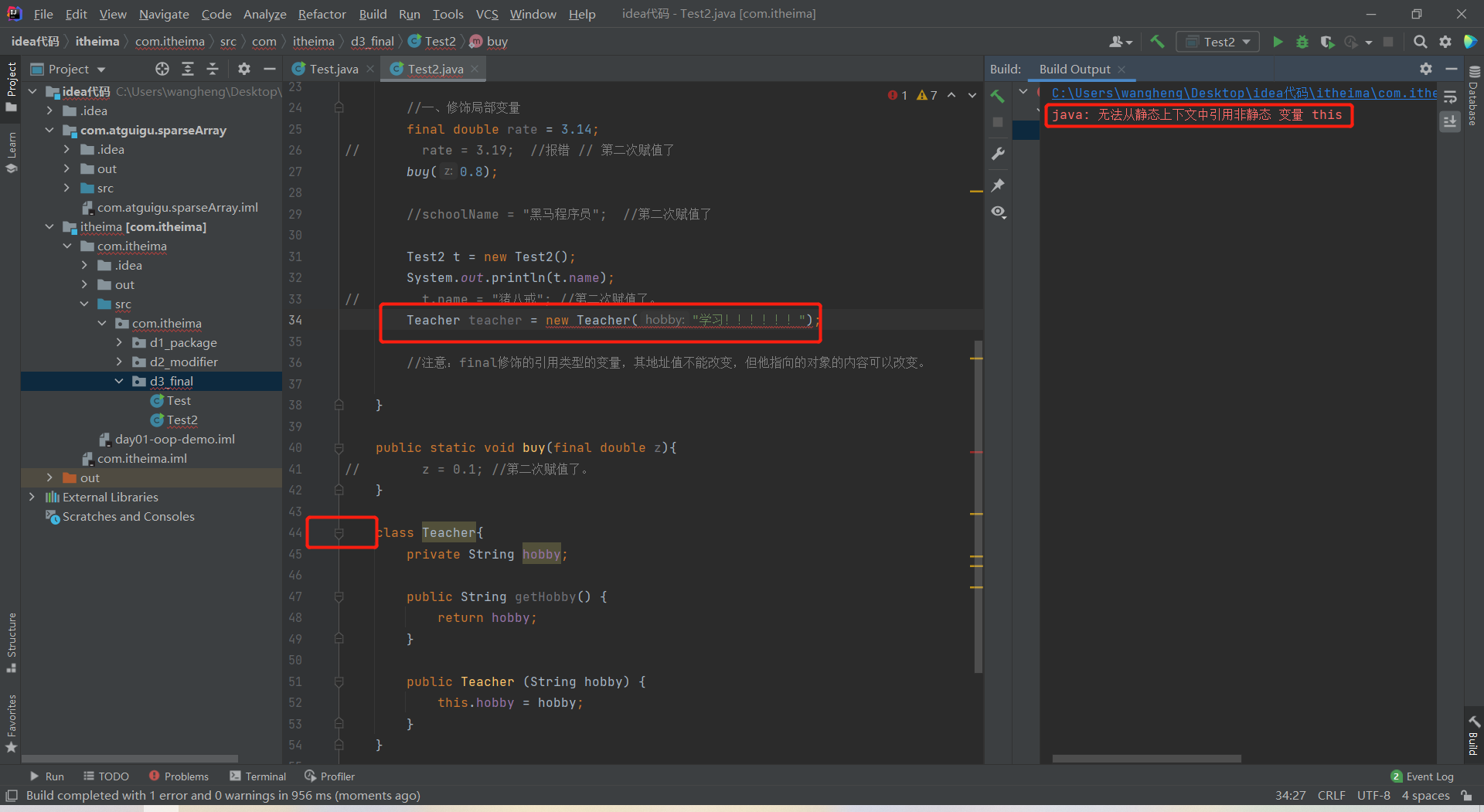Hide the Build panel with minus icon
The height and width of the screenshot is (812, 1484).
(1452, 69)
